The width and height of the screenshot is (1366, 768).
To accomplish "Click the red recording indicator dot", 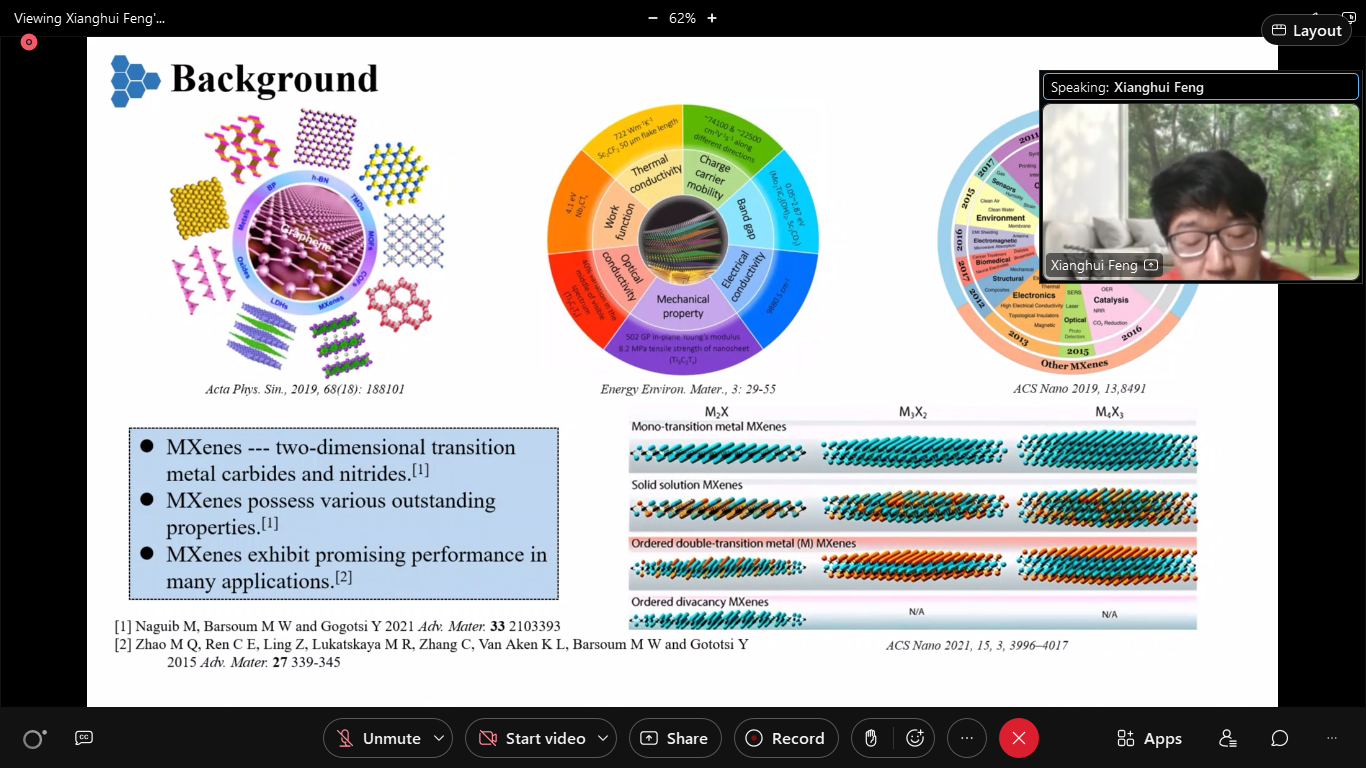I will pos(29,42).
